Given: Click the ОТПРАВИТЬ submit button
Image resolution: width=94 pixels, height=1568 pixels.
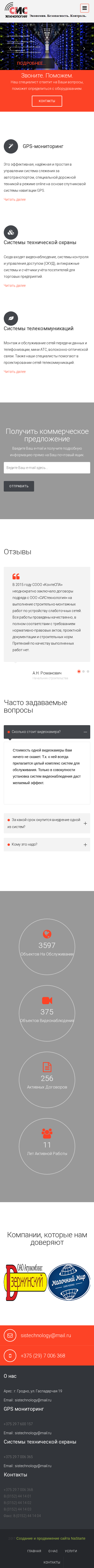Looking at the screenshot, I should (x=19, y=486).
